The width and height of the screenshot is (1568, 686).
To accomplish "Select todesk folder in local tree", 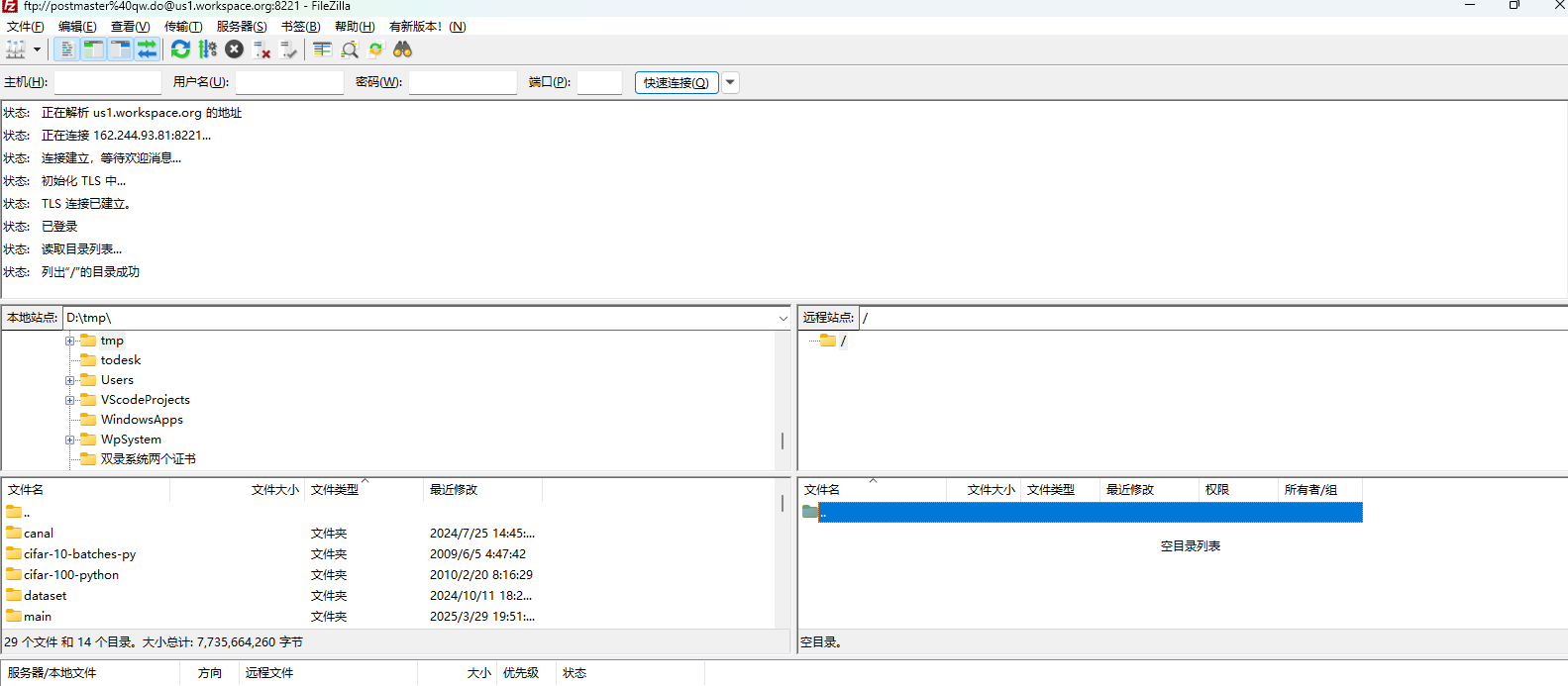I will (x=120, y=360).
